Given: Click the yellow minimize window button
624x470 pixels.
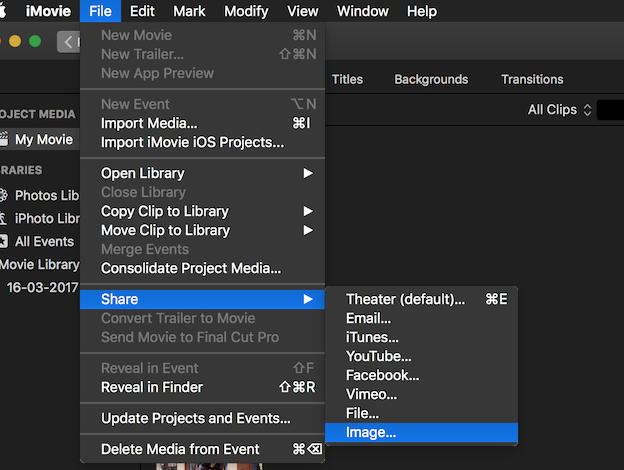Looking at the screenshot, I should pyautogui.click(x=15, y=41).
